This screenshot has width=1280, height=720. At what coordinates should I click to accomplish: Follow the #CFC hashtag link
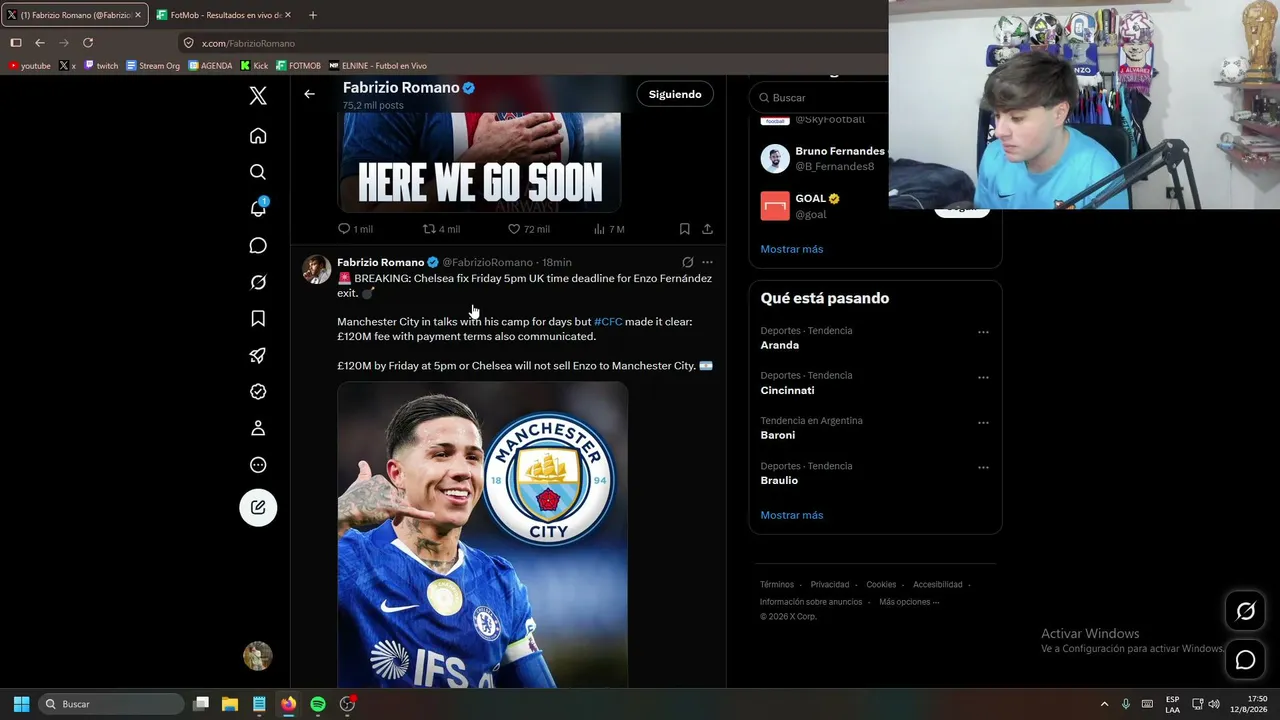(x=608, y=322)
